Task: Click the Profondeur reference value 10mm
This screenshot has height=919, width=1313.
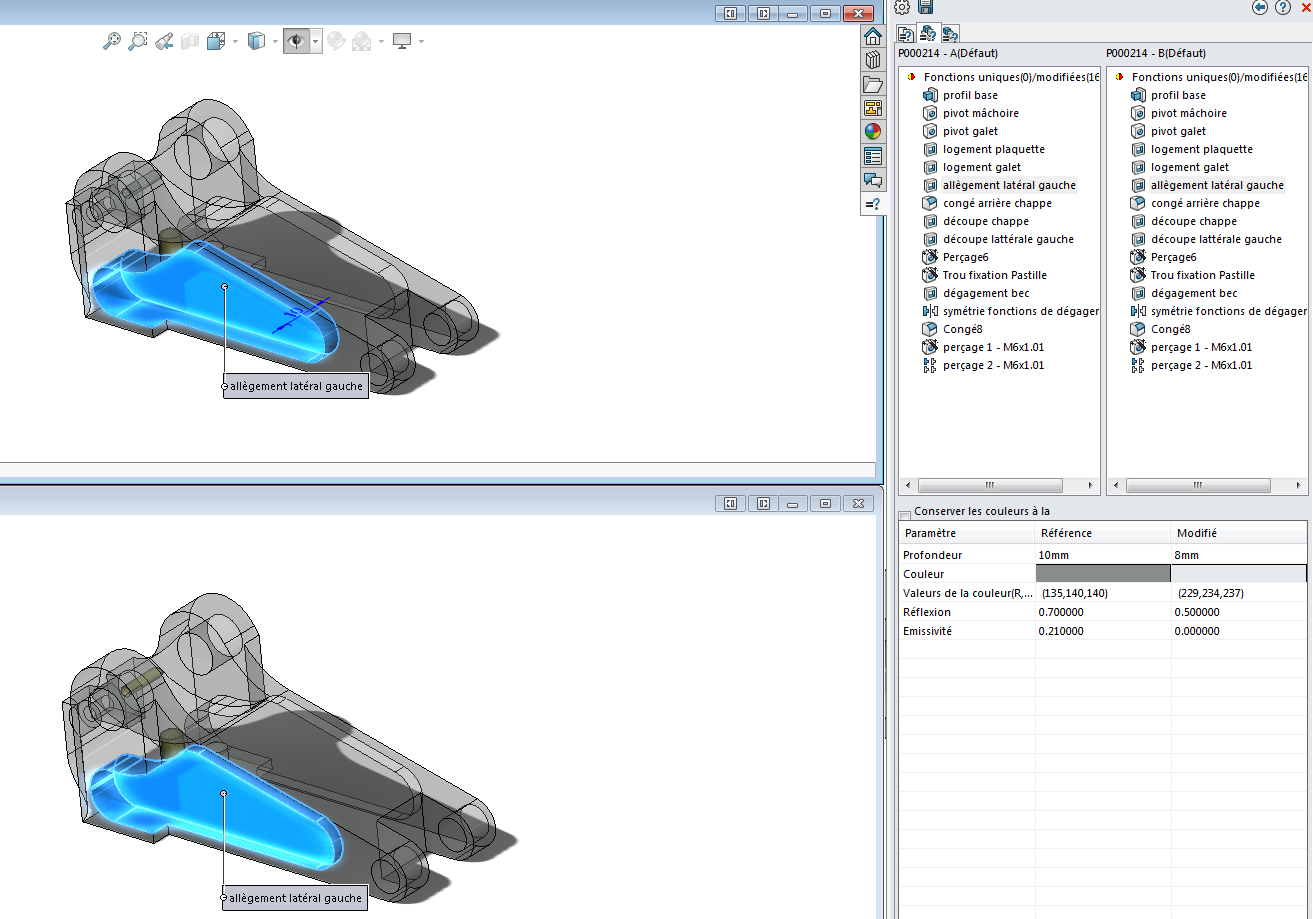Action: coord(1053,555)
